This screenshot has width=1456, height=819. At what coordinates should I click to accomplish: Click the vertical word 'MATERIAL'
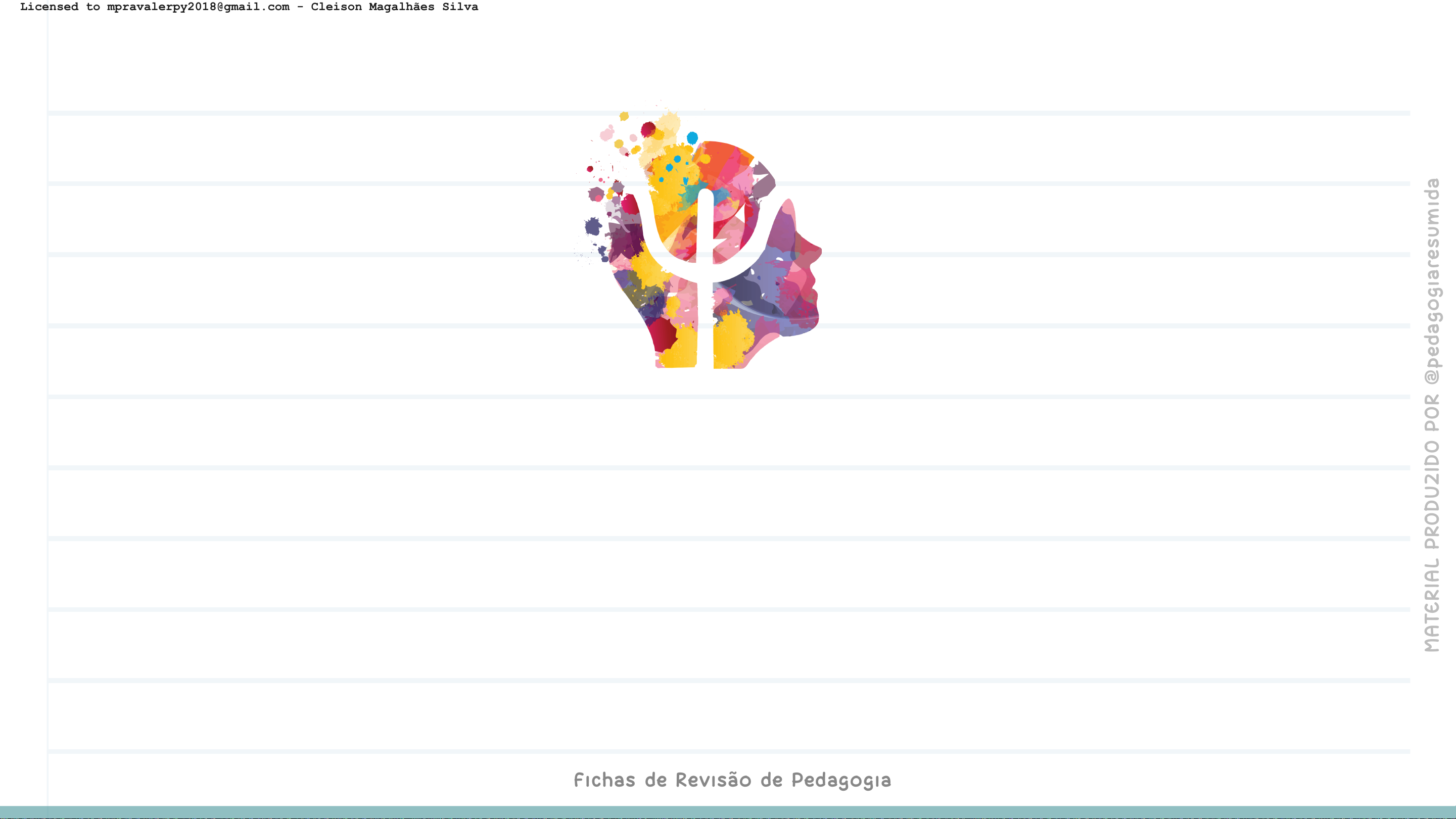pos(1432,605)
